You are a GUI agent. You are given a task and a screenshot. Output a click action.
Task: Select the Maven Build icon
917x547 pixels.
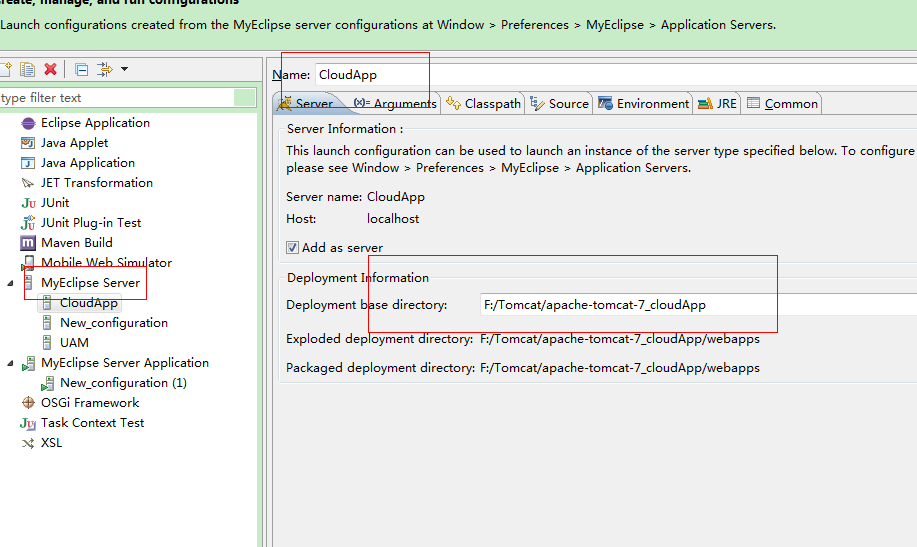[x=28, y=243]
